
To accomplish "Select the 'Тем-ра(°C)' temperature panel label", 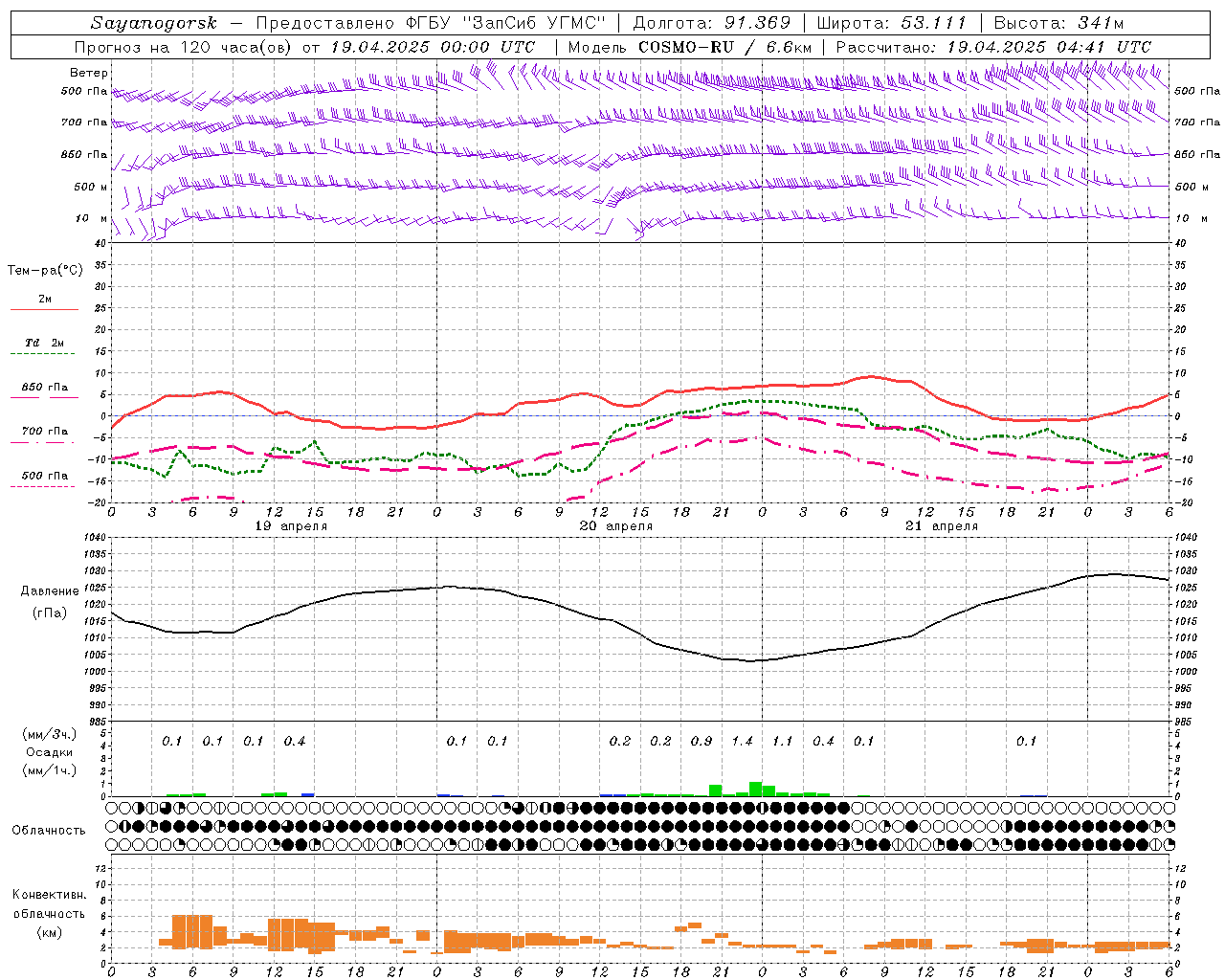I will 45,271.
